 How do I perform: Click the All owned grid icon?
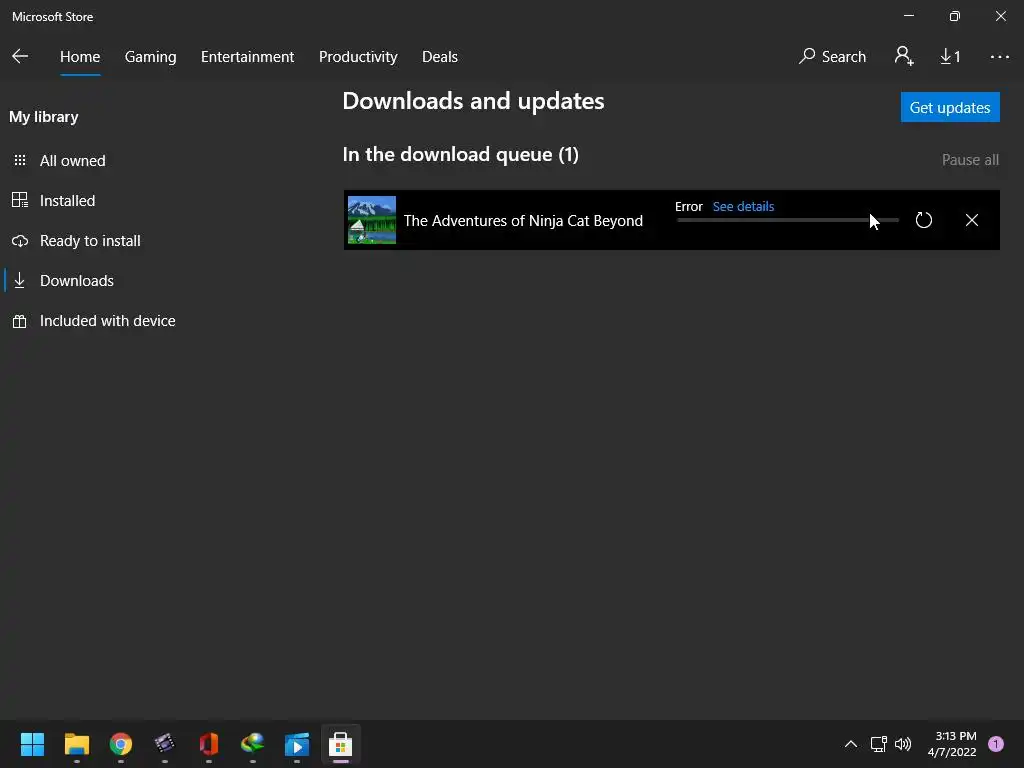(20, 160)
